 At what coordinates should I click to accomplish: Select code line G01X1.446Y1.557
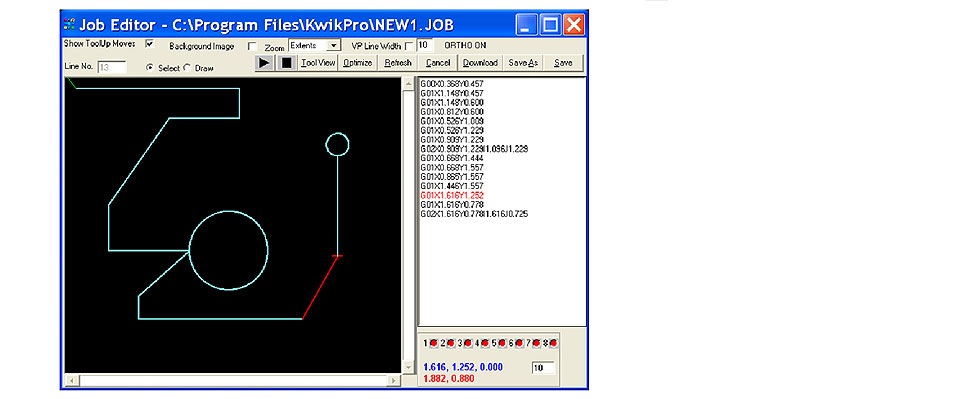click(451, 186)
